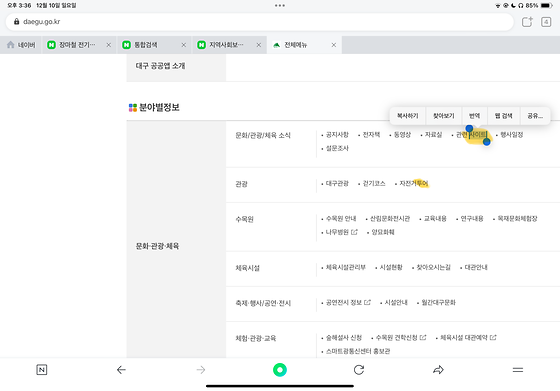Screen dimensions: 560x391
Task: Close the 지역사회보 tab
Action: click(259, 45)
